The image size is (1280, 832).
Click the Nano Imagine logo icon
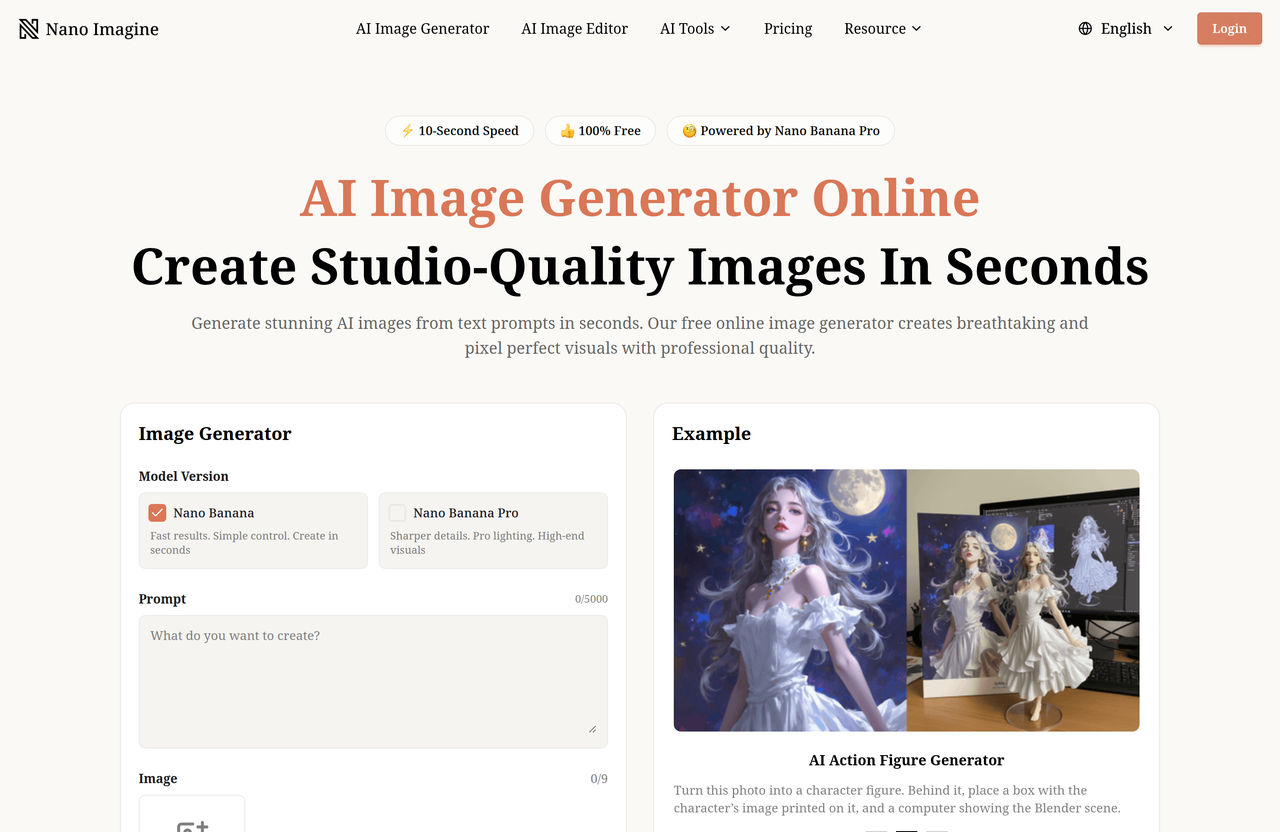[x=29, y=29]
